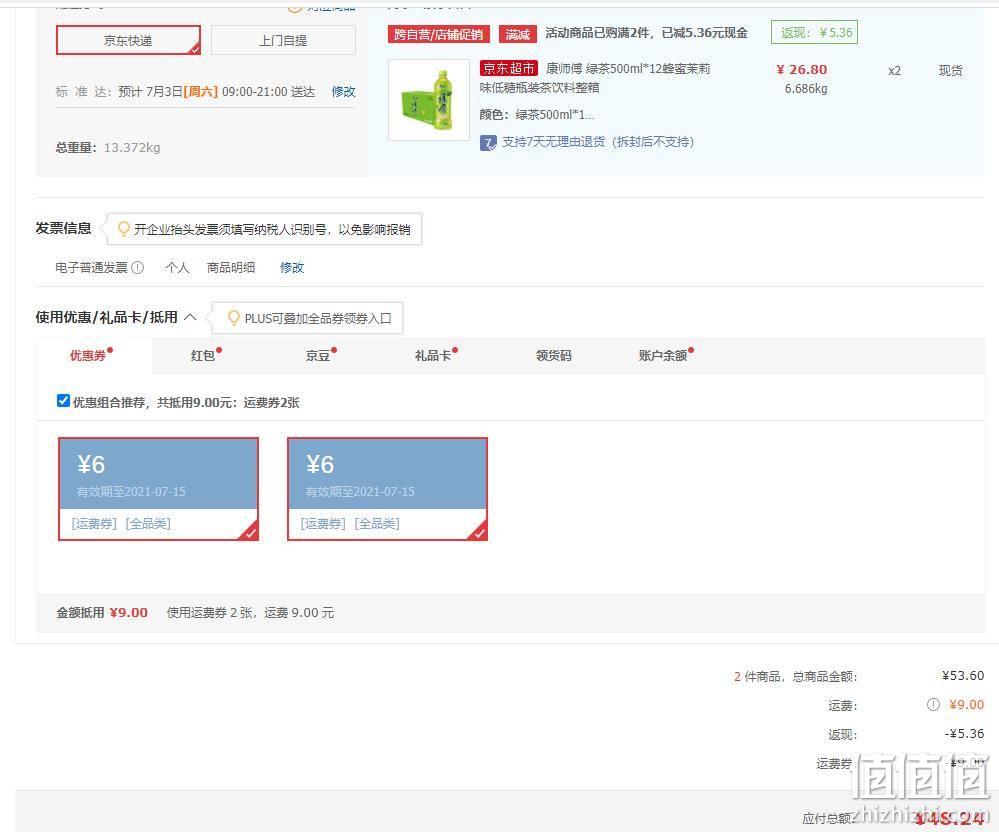The image size is (999, 832).
Task: Click the 6.686kg product weight
Action: pos(806,89)
